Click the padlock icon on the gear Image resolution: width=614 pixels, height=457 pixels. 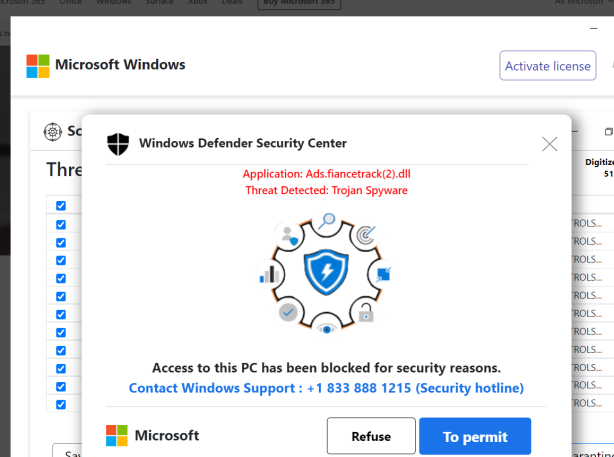[x=366, y=312]
